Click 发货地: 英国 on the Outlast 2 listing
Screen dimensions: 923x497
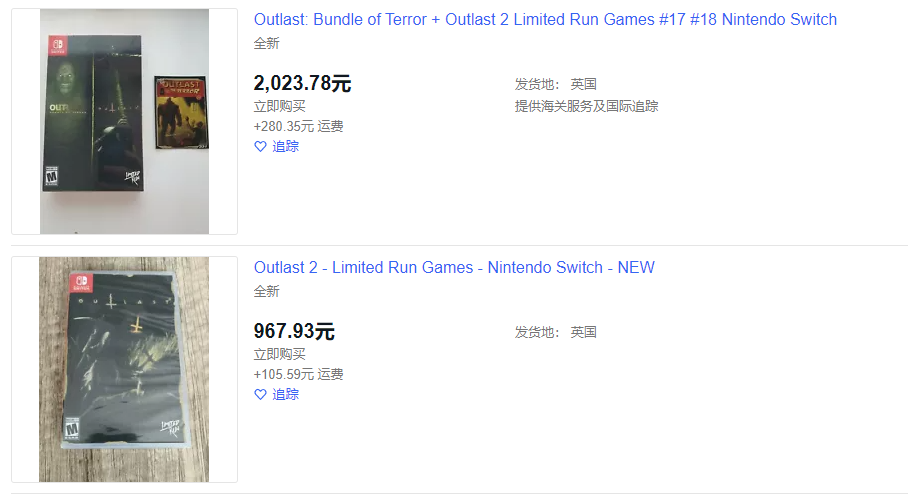(556, 332)
